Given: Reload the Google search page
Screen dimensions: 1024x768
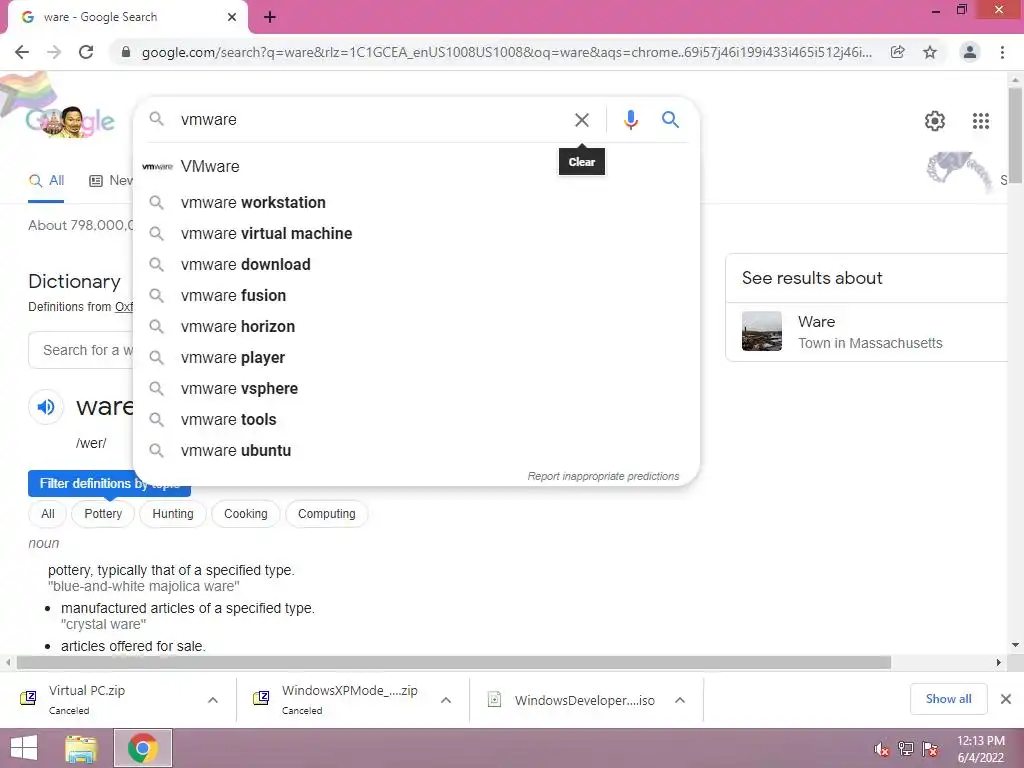Looking at the screenshot, I should coord(86,52).
